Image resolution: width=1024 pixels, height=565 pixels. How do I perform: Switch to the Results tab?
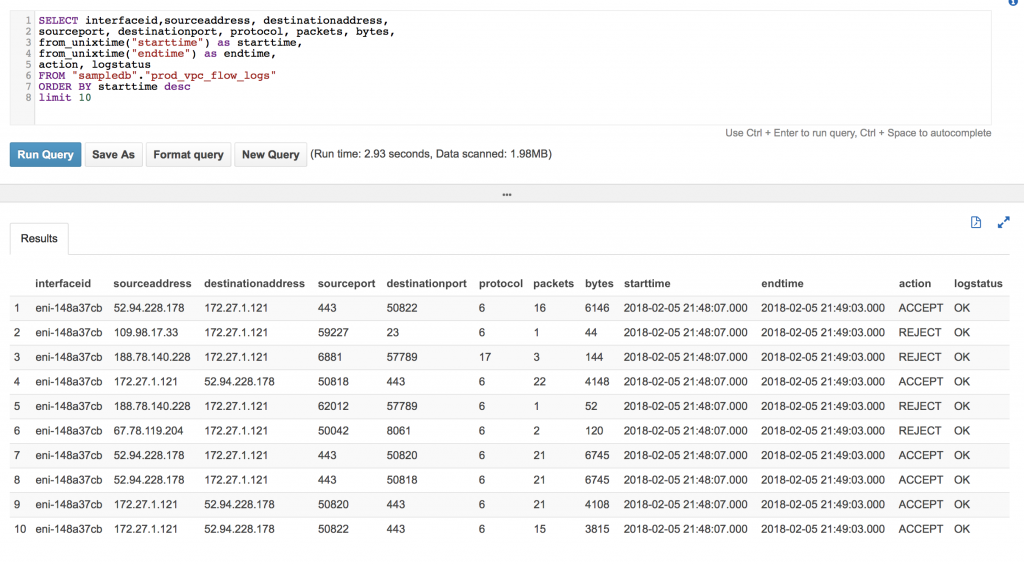tap(40, 239)
